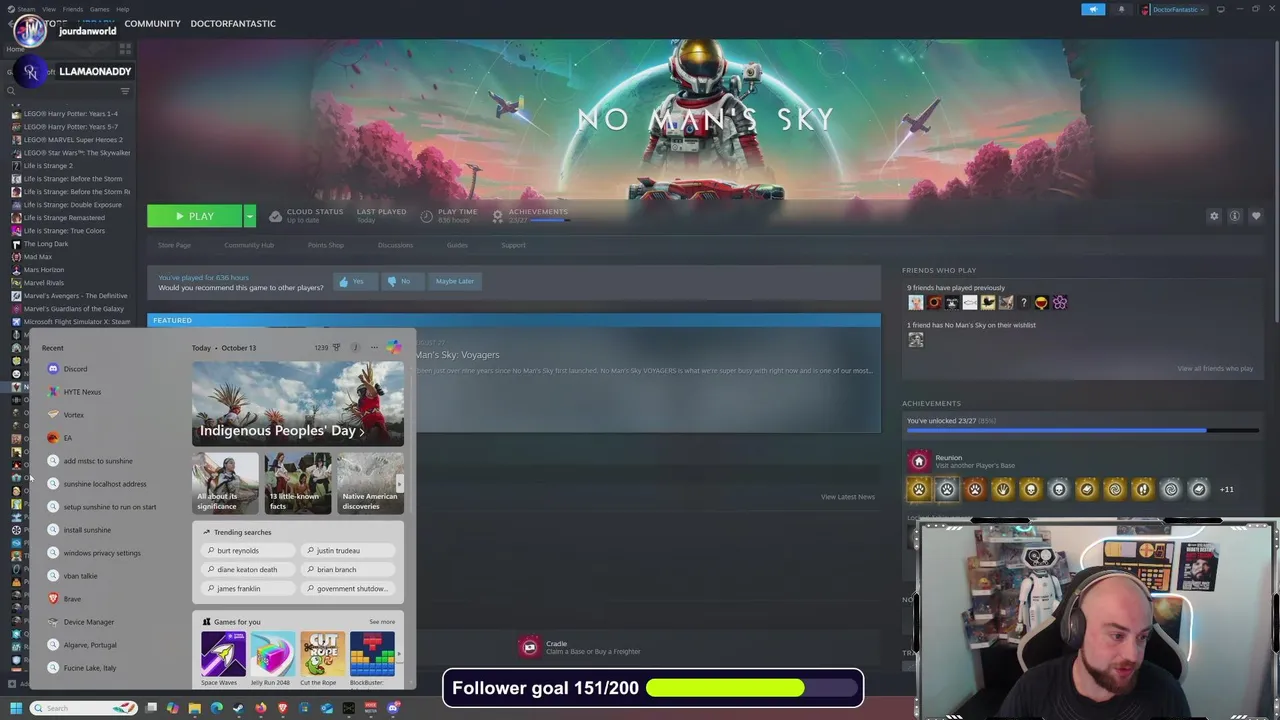The height and width of the screenshot is (720, 1280).
Task: Click the green PLAY button
Action: tap(195, 216)
